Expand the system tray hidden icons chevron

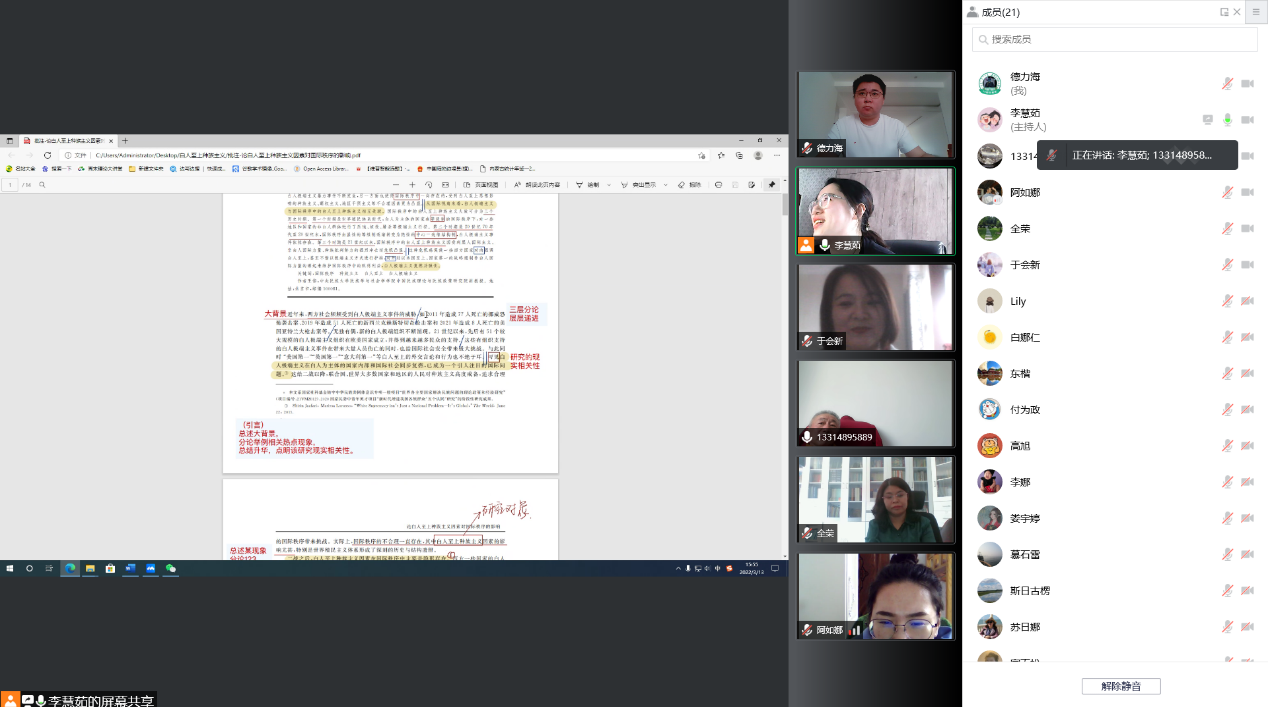click(679, 568)
